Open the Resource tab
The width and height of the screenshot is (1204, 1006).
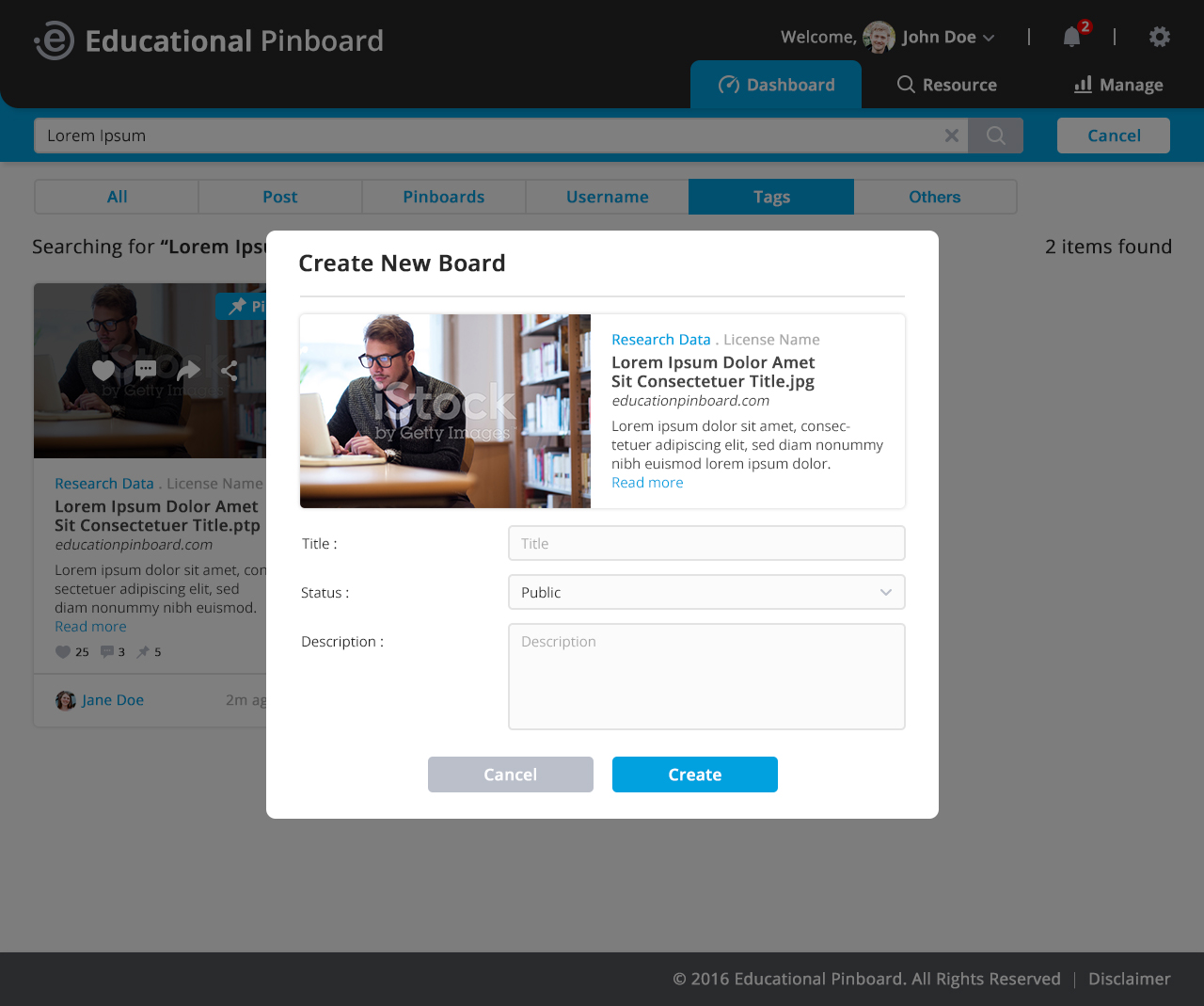coord(946,85)
